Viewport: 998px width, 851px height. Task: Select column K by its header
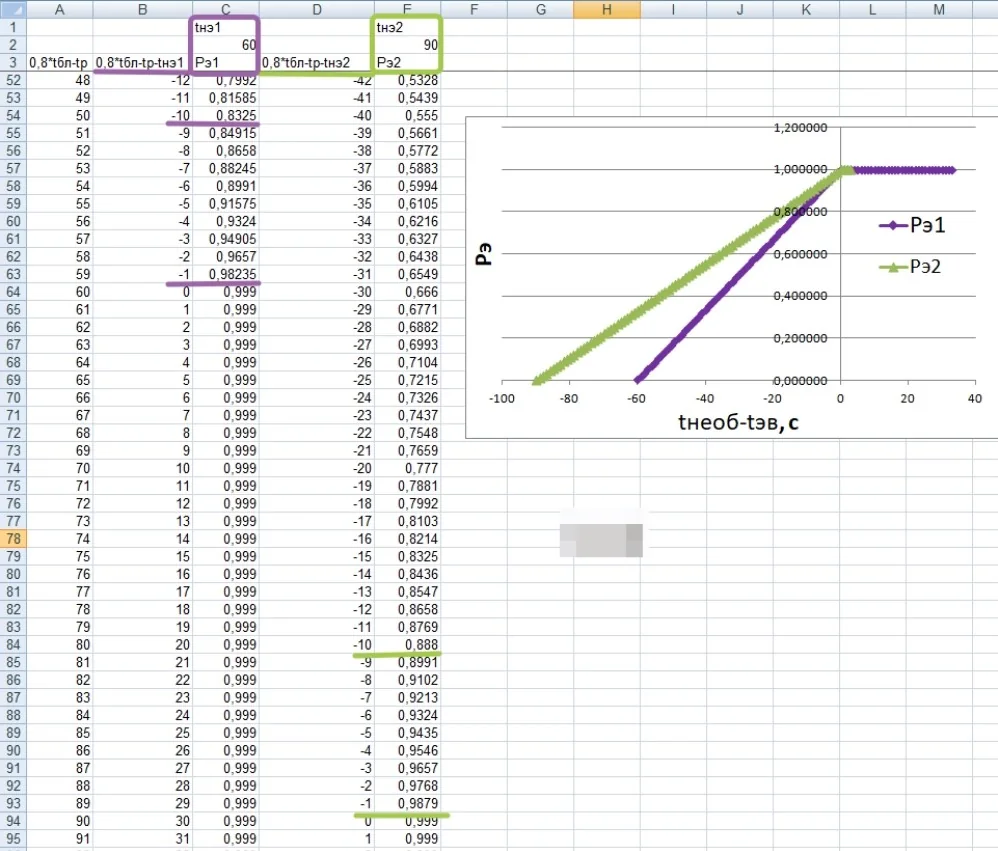(806, 9)
